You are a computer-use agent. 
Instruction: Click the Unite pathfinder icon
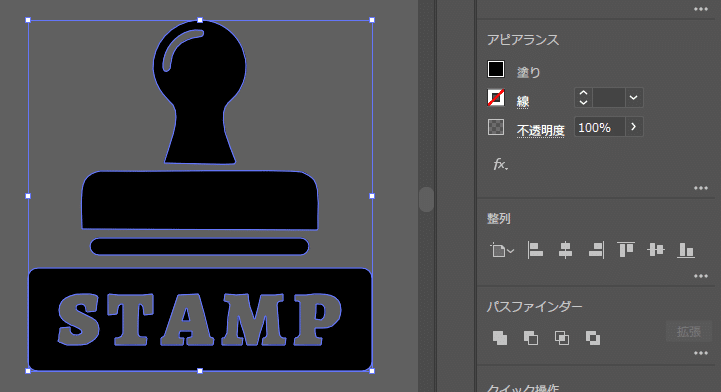500,338
